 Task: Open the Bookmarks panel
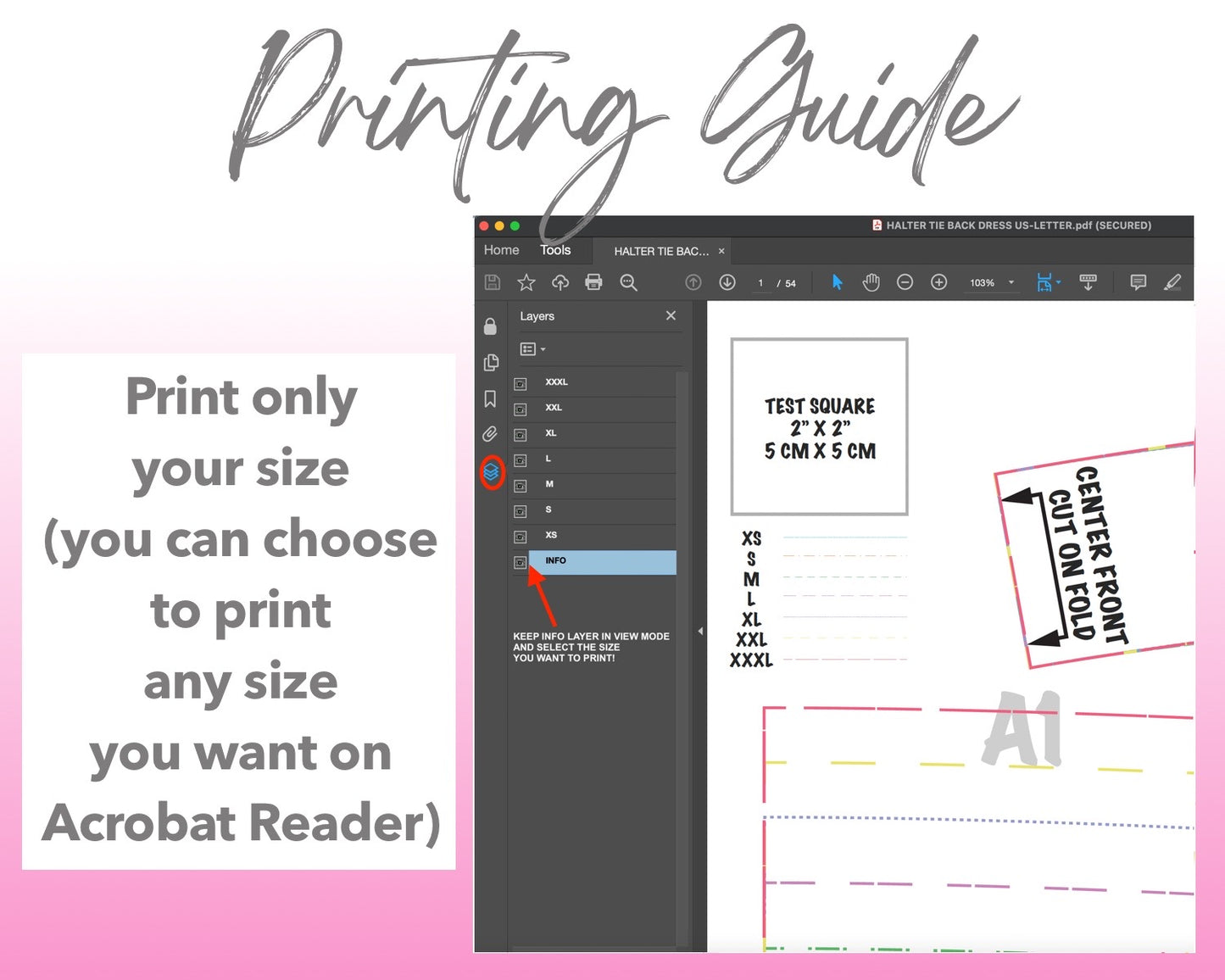[x=490, y=399]
